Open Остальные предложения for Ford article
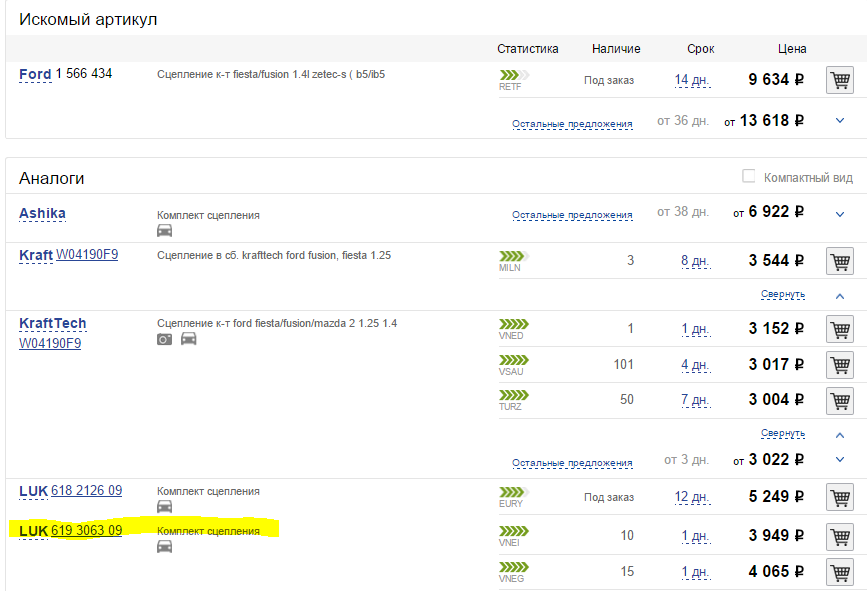 pos(572,124)
